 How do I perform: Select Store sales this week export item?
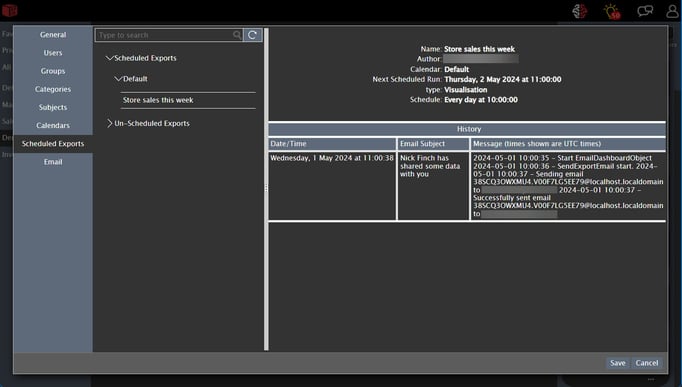tap(188, 100)
